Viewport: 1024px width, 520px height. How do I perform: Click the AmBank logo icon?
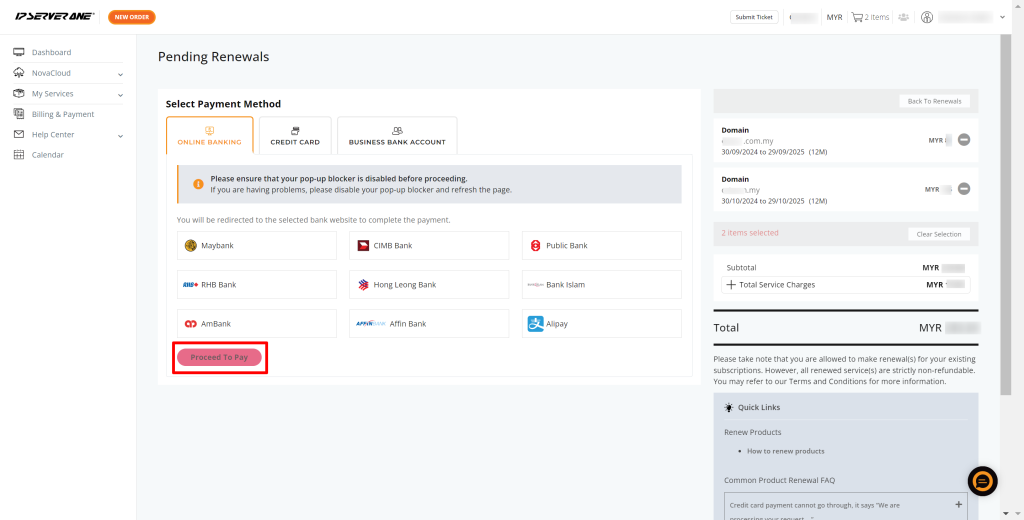click(x=191, y=324)
